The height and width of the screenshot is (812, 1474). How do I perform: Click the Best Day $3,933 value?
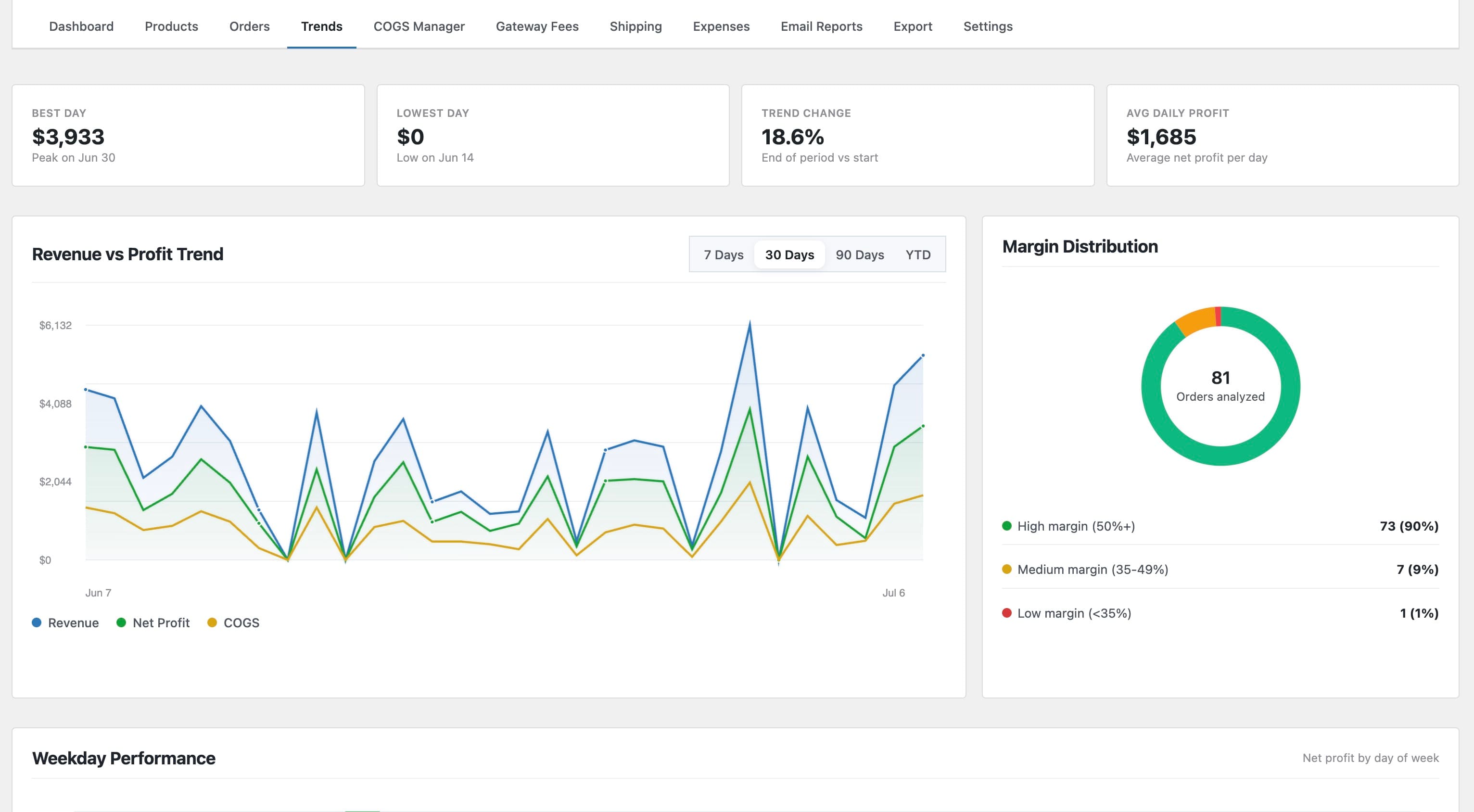[68, 137]
